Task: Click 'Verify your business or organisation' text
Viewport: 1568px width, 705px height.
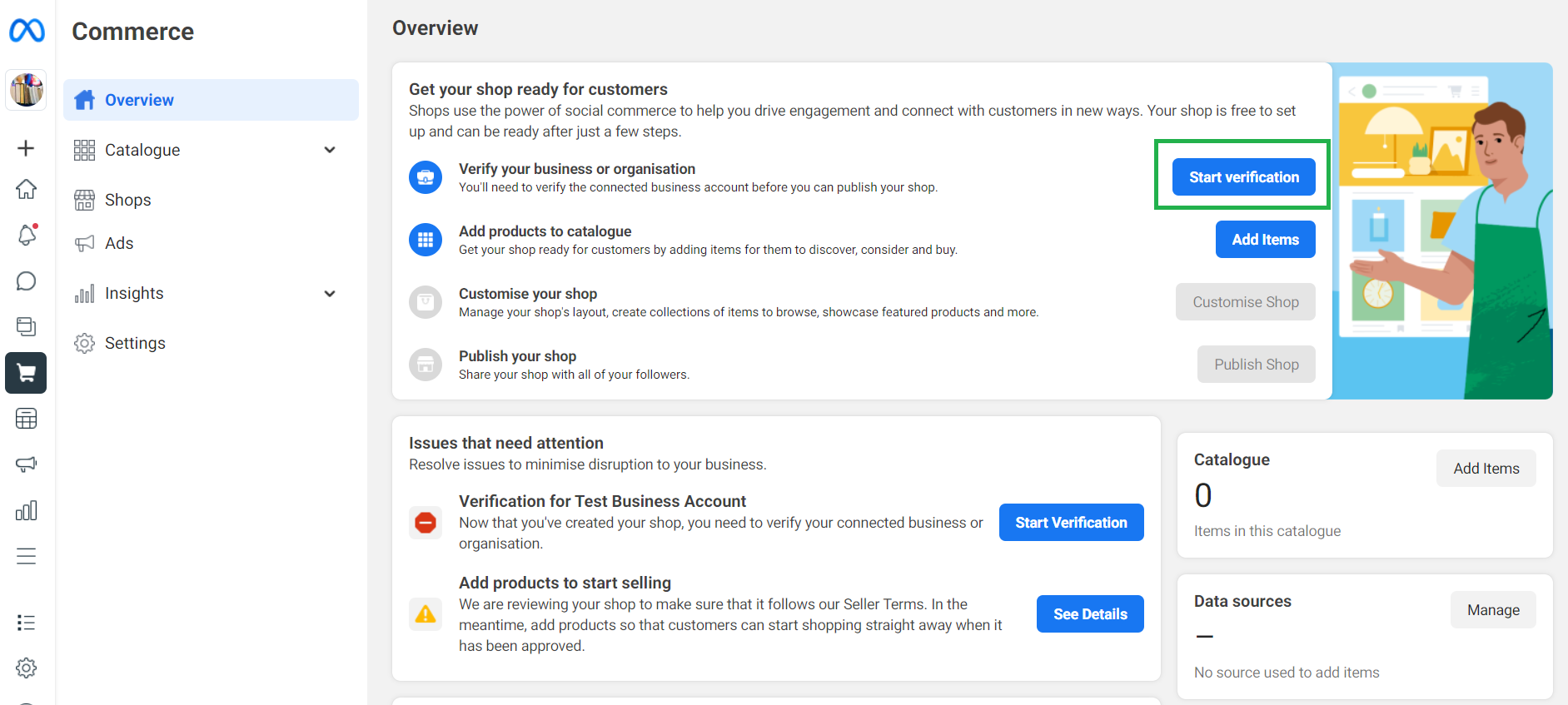Action: [x=576, y=169]
